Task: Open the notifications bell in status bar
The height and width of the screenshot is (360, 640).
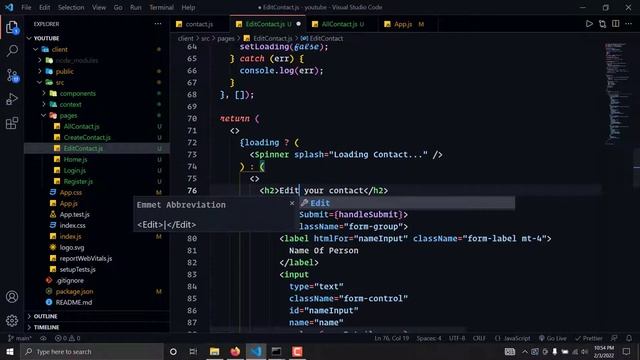Action: click(x=629, y=338)
